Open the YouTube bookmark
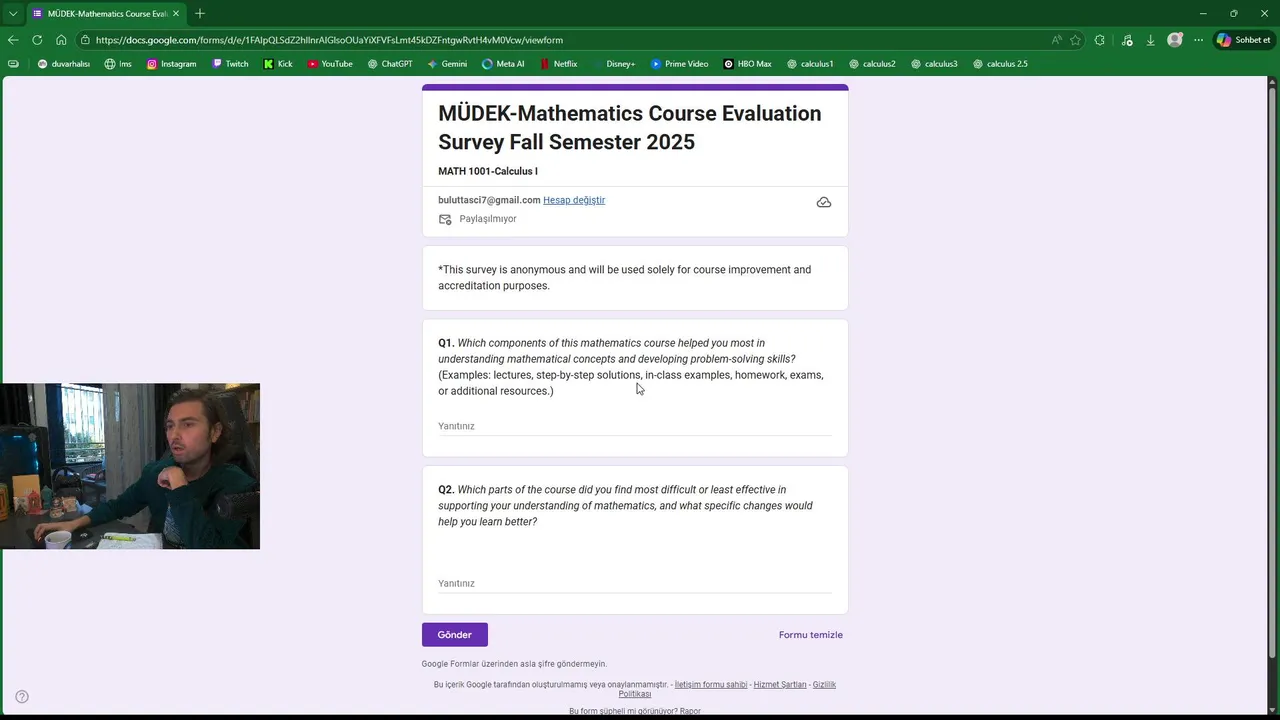The height and width of the screenshot is (720, 1280). 330,64
